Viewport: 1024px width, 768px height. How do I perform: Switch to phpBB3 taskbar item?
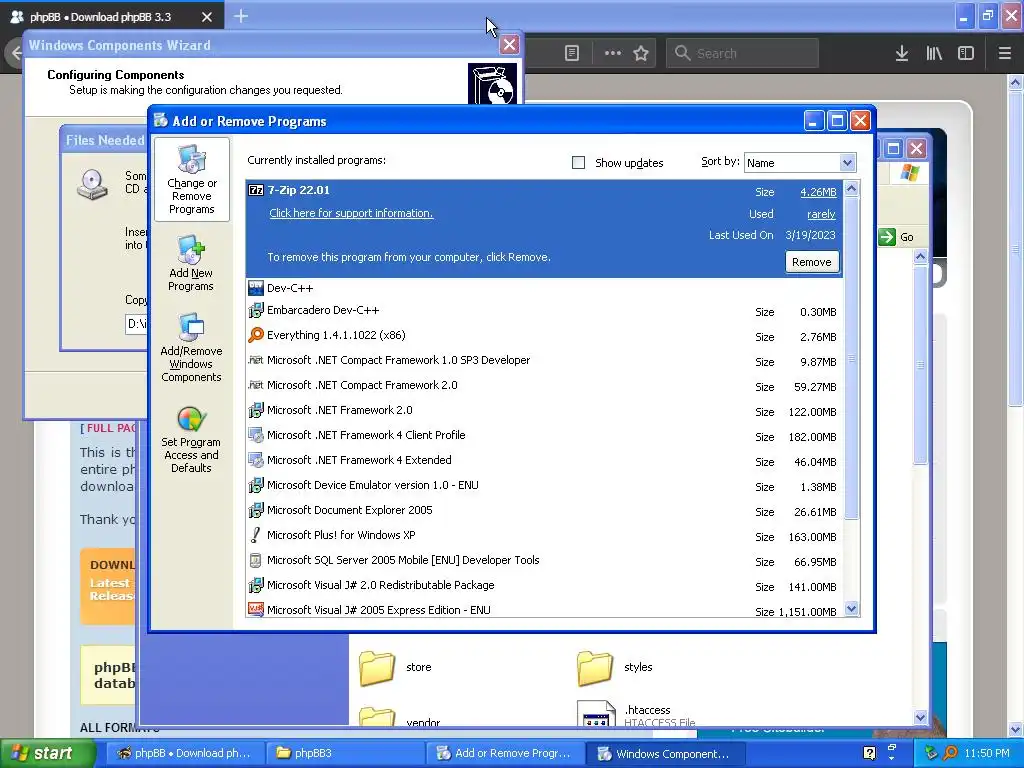click(x=344, y=753)
